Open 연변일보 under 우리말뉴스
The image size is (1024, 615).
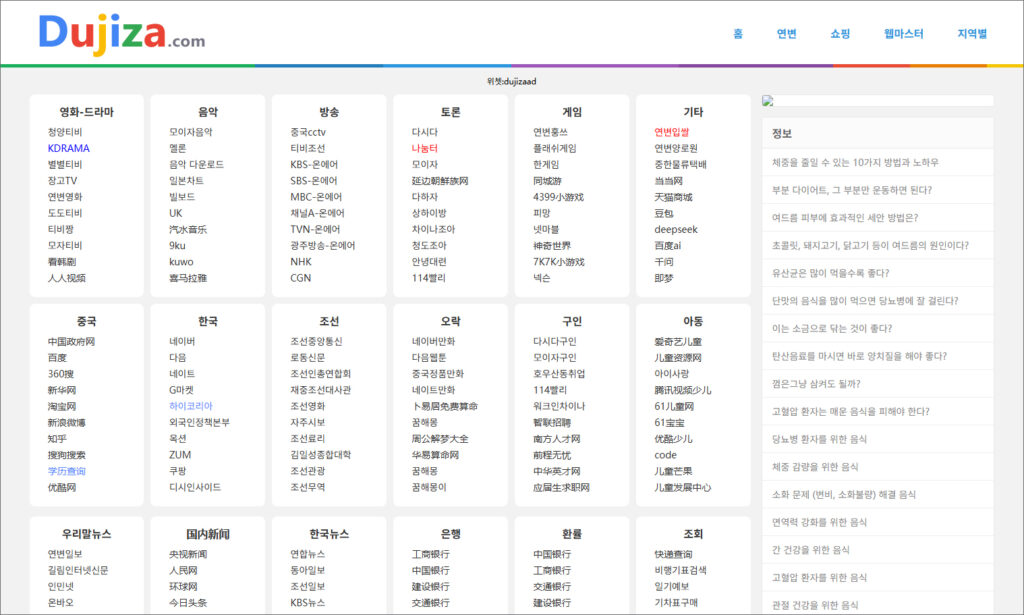coord(65,554)
